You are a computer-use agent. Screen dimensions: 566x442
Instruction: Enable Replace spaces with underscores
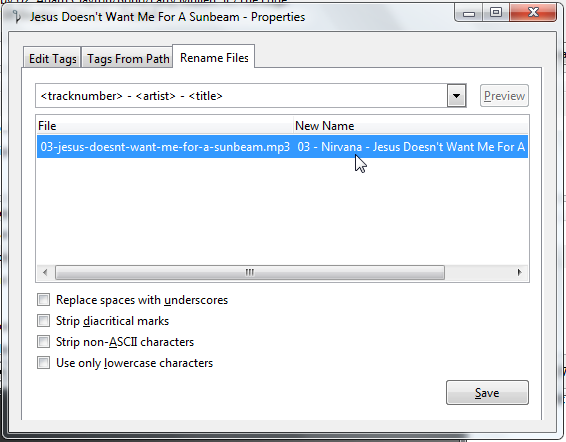coord(44,300)
